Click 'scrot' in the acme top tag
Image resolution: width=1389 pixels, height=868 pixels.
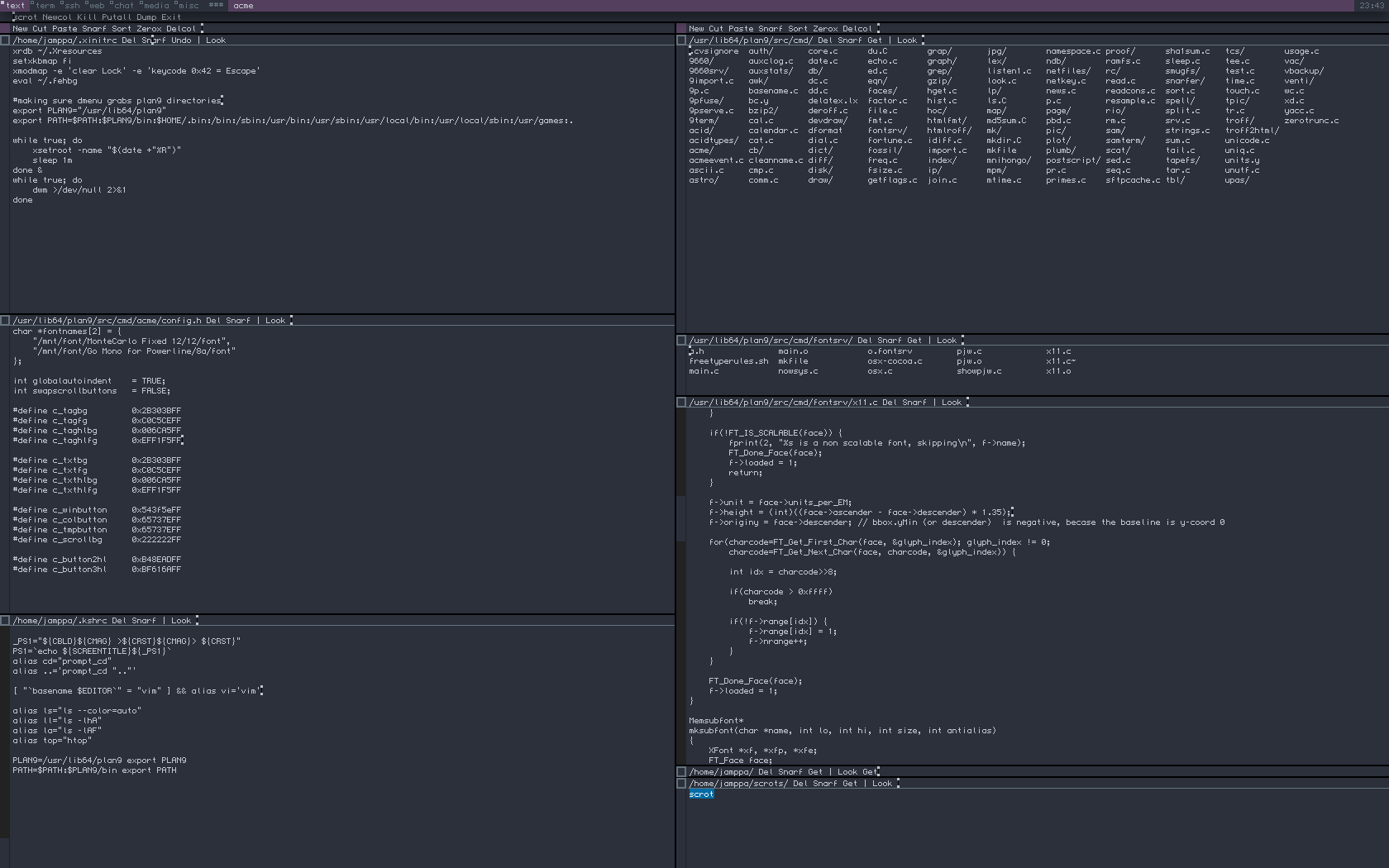point(26,17)
